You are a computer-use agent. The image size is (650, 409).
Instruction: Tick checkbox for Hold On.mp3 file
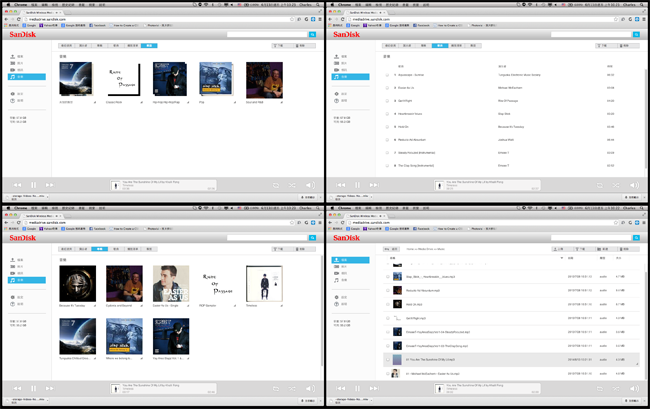[x=388, y=304]
